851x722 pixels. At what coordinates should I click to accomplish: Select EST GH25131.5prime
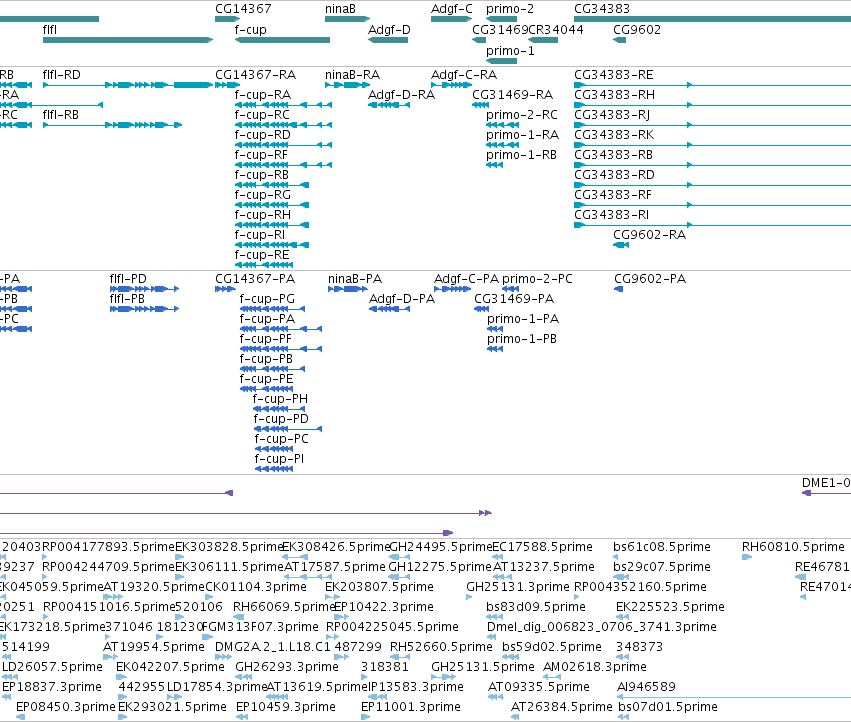click(444, 677)
